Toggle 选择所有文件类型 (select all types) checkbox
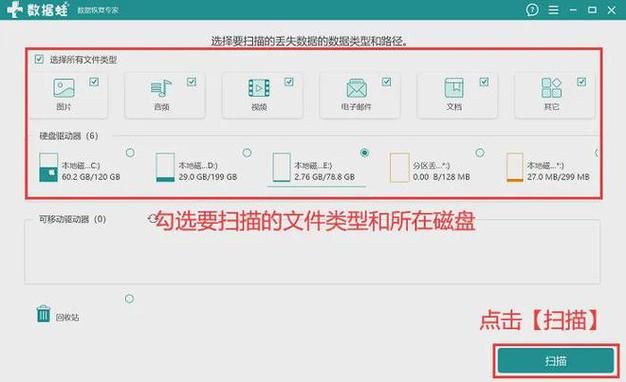 tap(39, 59)
